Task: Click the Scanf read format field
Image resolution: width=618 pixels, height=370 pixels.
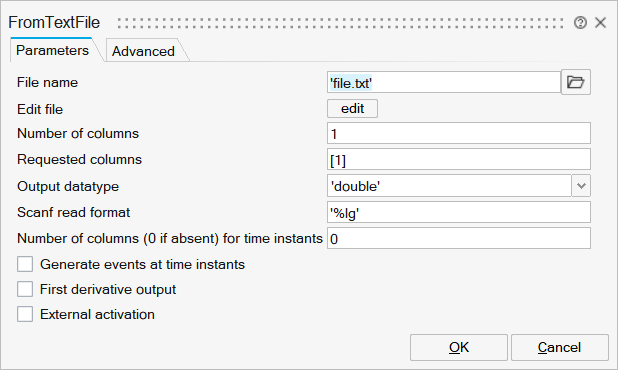Action: (459, 212)
